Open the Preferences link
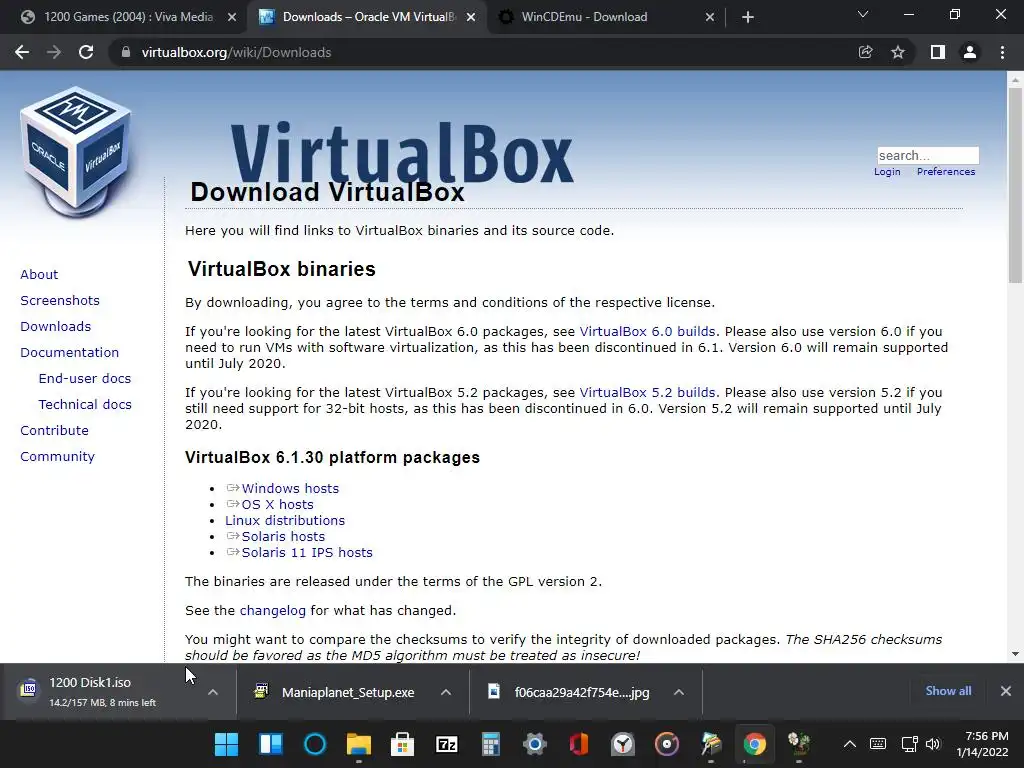This screenshot has height=768, width=1024. pos(946,172)
